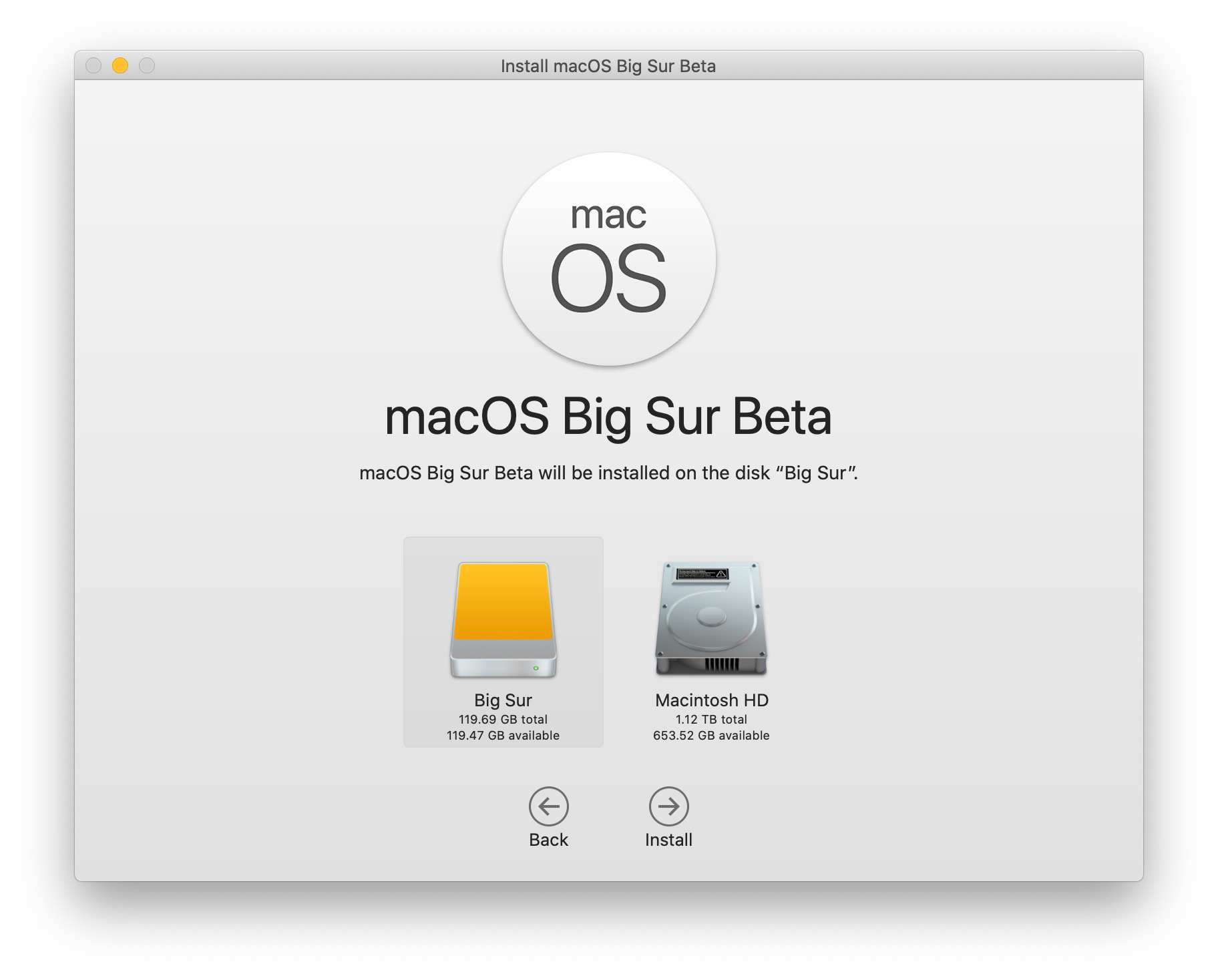1218x980 pixels.
Task: Click the Back arrow circle icon
Action: [x=548, y=806]
